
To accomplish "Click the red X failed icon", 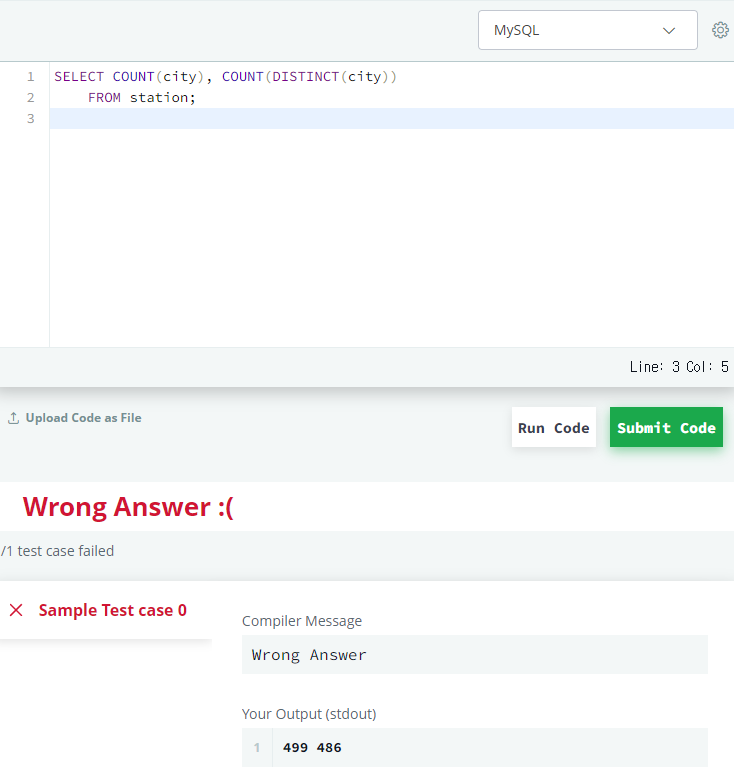I will click(x=16, y=610).
